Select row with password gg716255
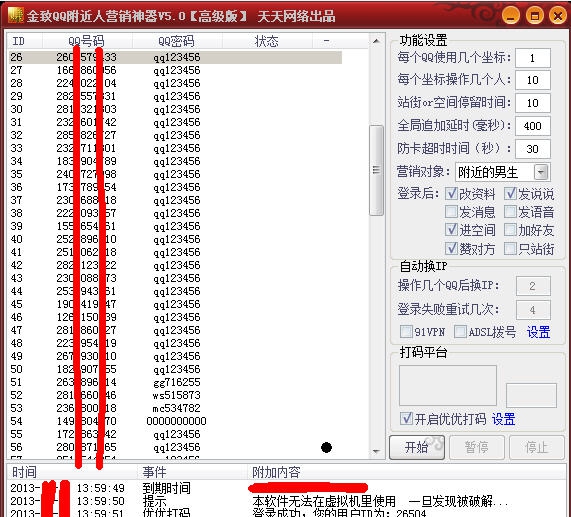 tap(175, 382)
